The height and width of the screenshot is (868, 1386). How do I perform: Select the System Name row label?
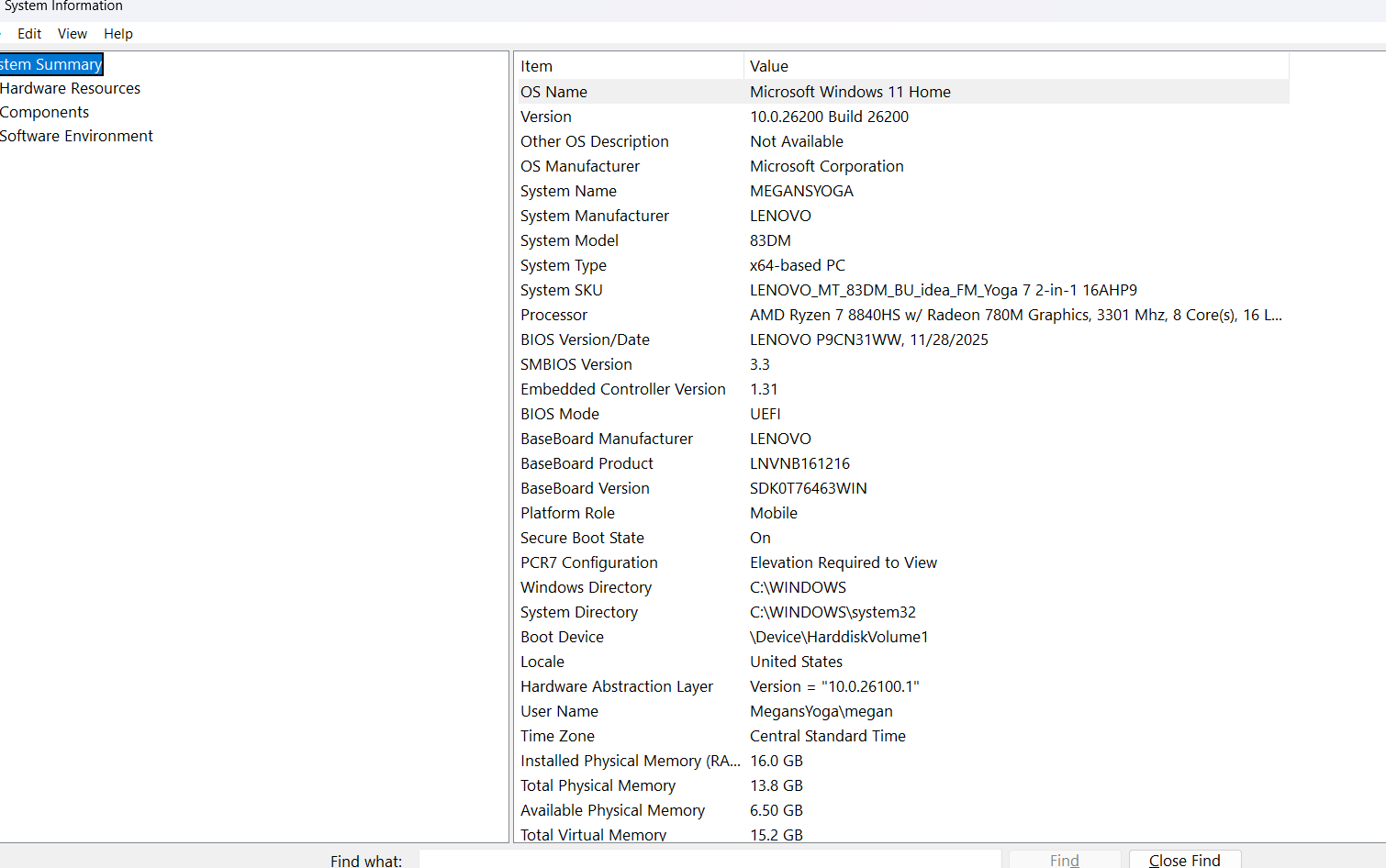(x=568, y=191)
